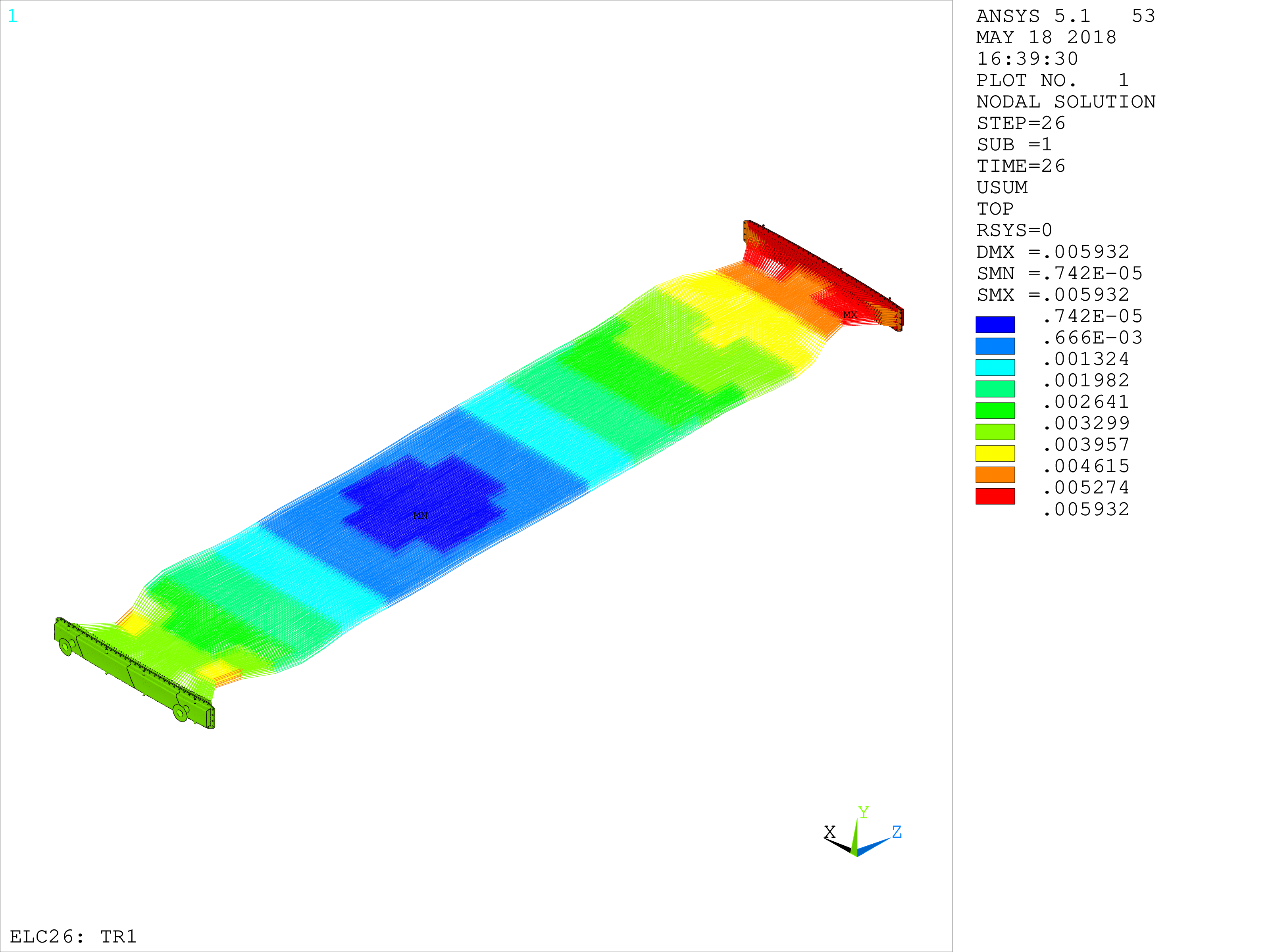Click the legend value .666E-03
Image resolution: width=1270 pixels, height=952 pixels.
1092,338
